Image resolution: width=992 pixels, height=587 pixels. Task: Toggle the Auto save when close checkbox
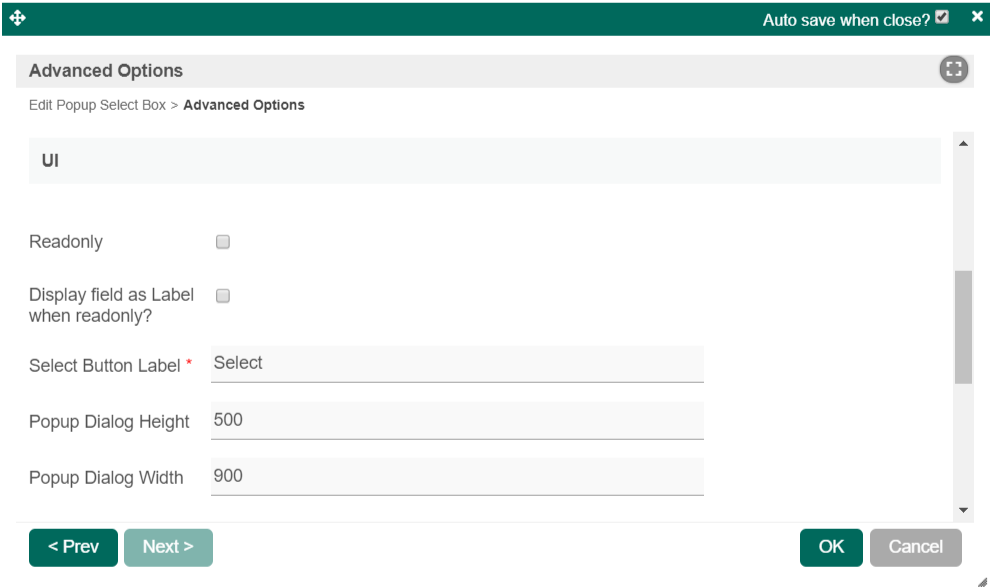tap(941, 18)
